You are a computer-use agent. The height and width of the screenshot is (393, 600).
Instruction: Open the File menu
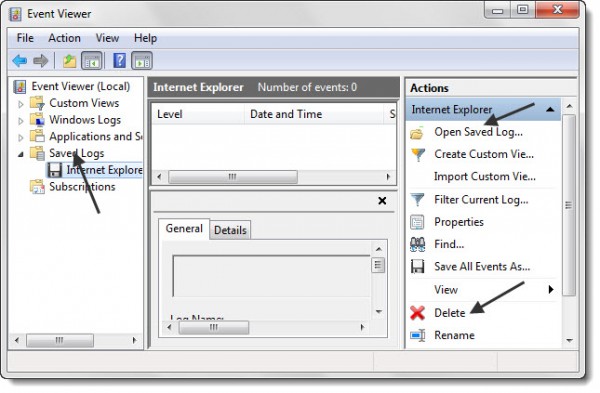pyautogui.click(x=25, y=38)
